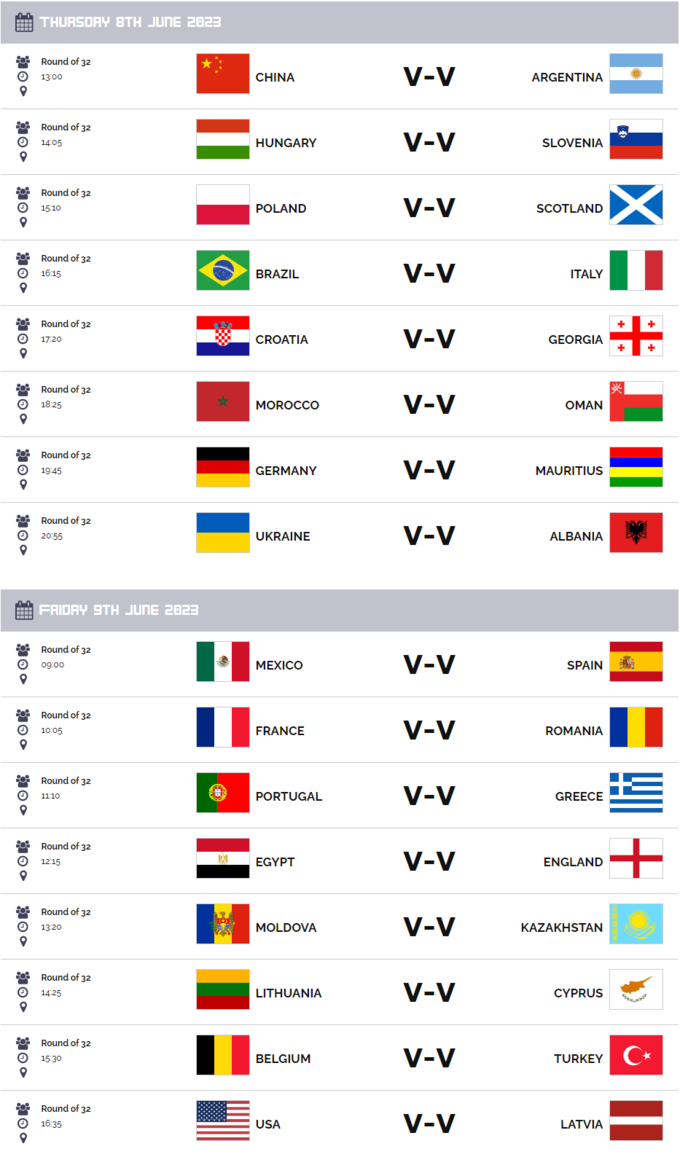The image size is (680, 1157).
Task: Click the clock icon for Mexico match
Action: coord(23,664)
